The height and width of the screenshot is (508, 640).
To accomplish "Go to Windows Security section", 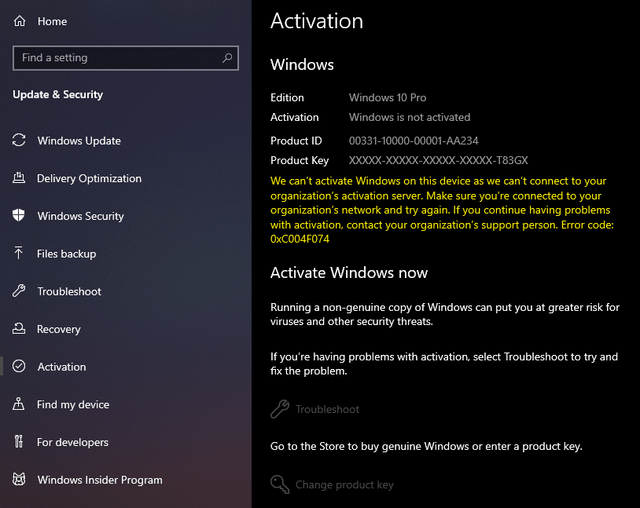I will (81, 216).
